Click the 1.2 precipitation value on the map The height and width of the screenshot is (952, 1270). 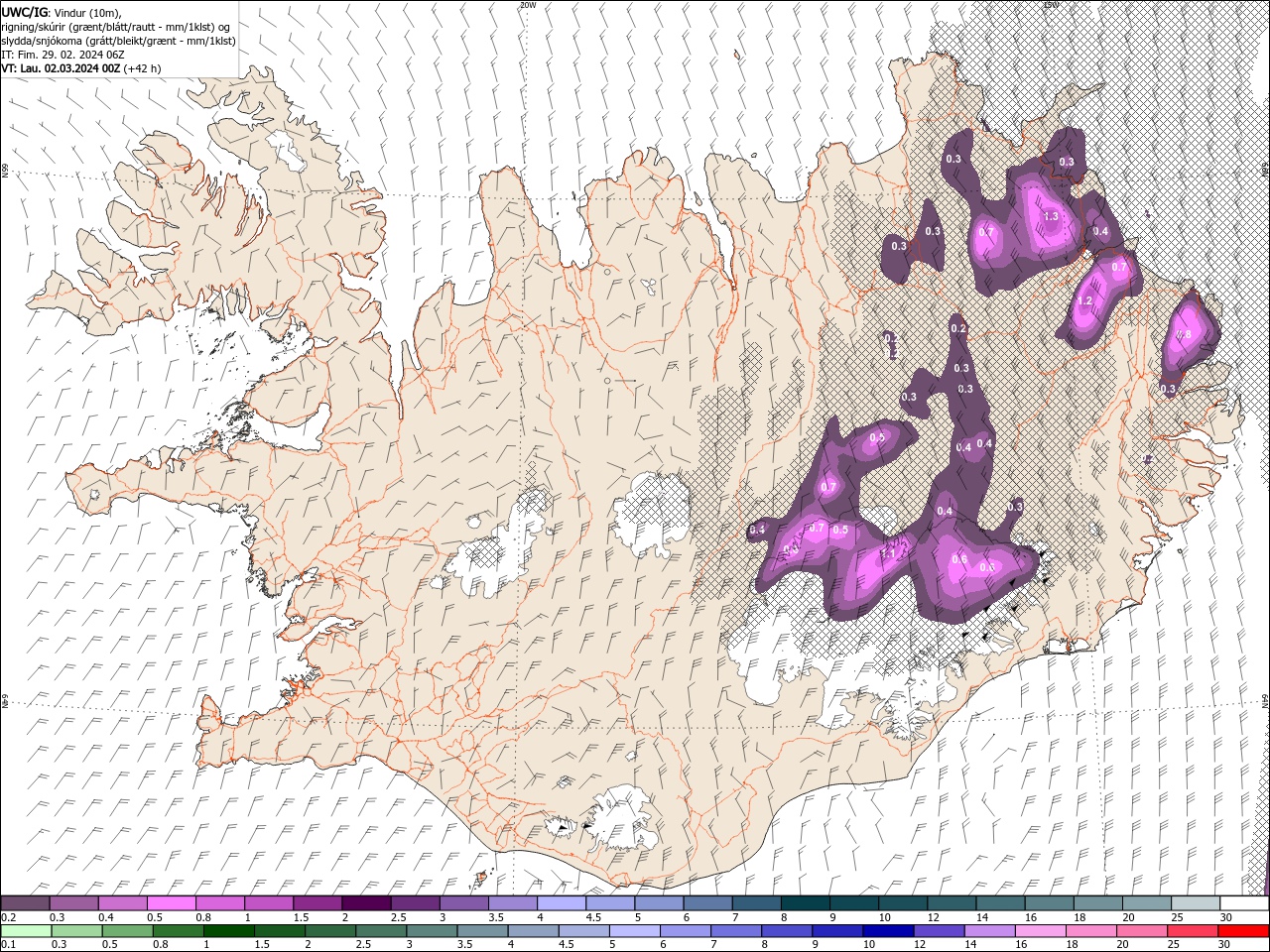coord(1084,300)
